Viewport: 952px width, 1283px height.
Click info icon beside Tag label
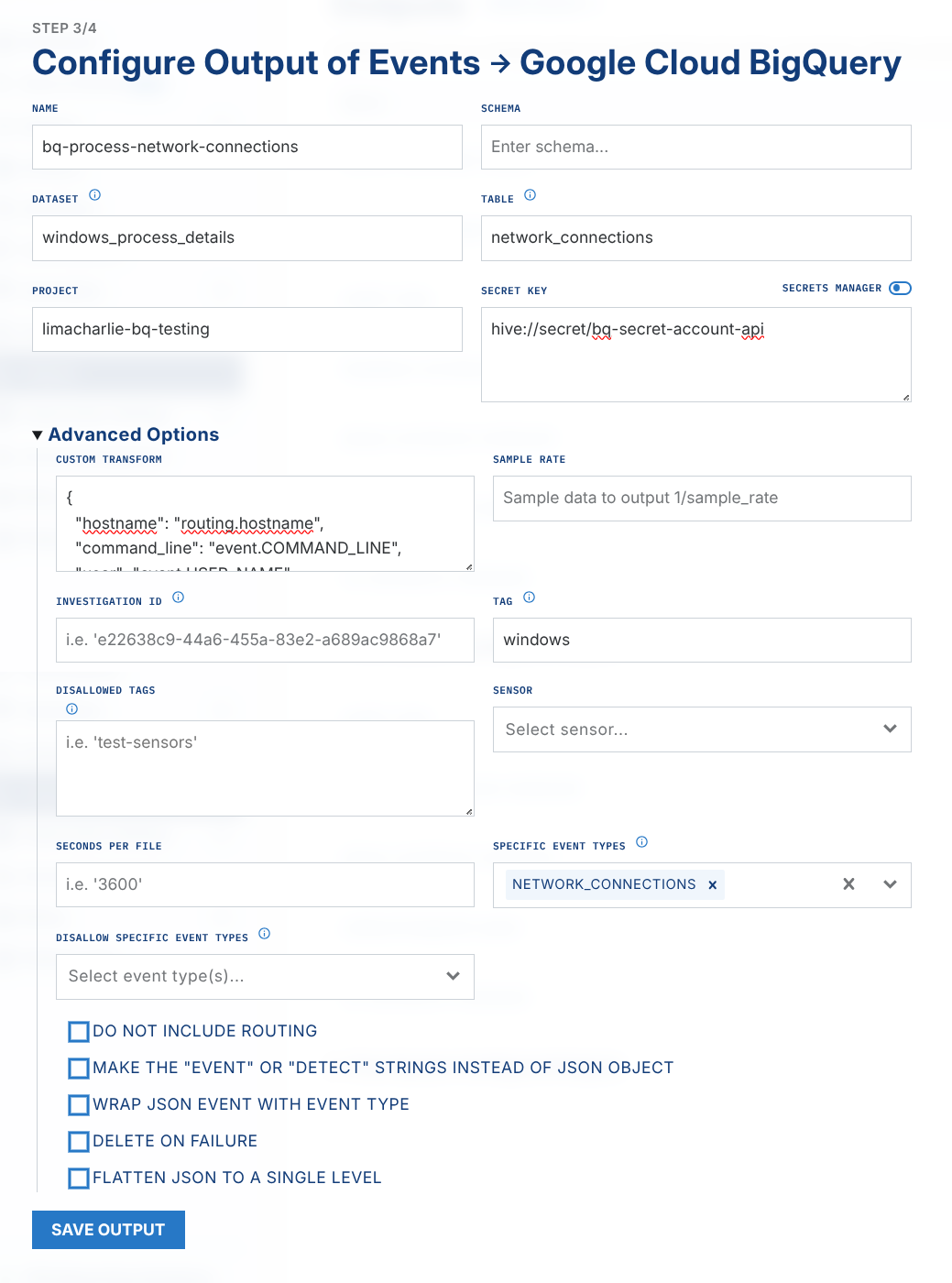[529, 598]
